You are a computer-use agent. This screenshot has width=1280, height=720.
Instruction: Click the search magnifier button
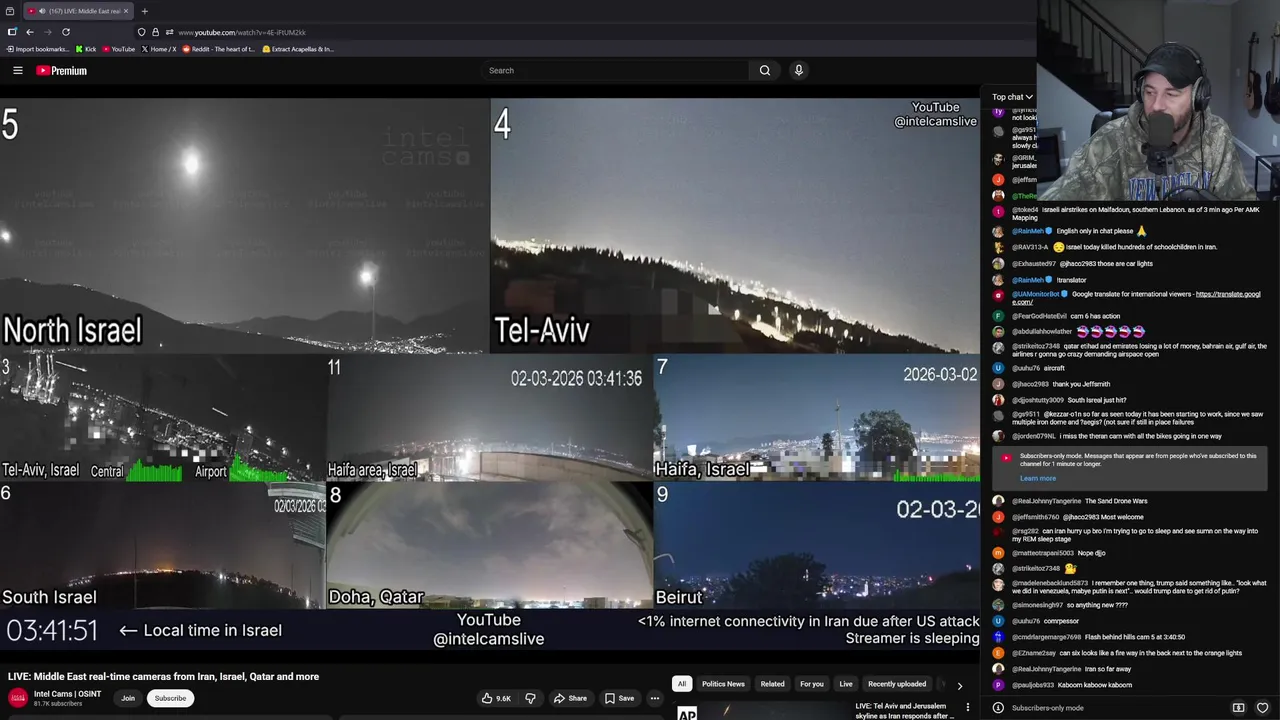(765, 70)
